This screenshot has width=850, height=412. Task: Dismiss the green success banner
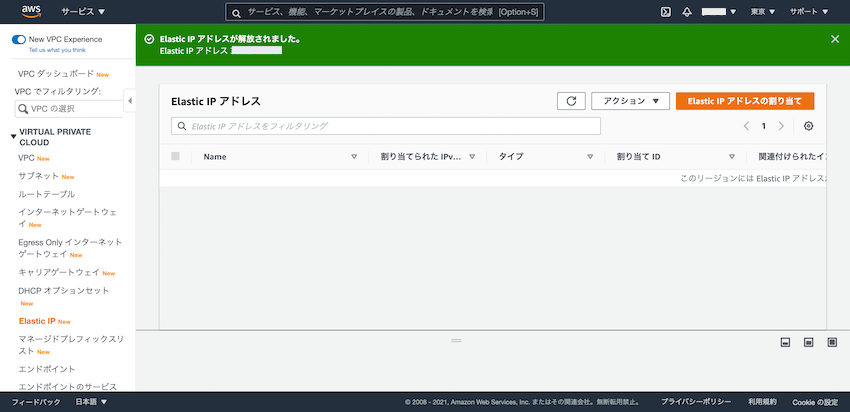click(835, 39)
